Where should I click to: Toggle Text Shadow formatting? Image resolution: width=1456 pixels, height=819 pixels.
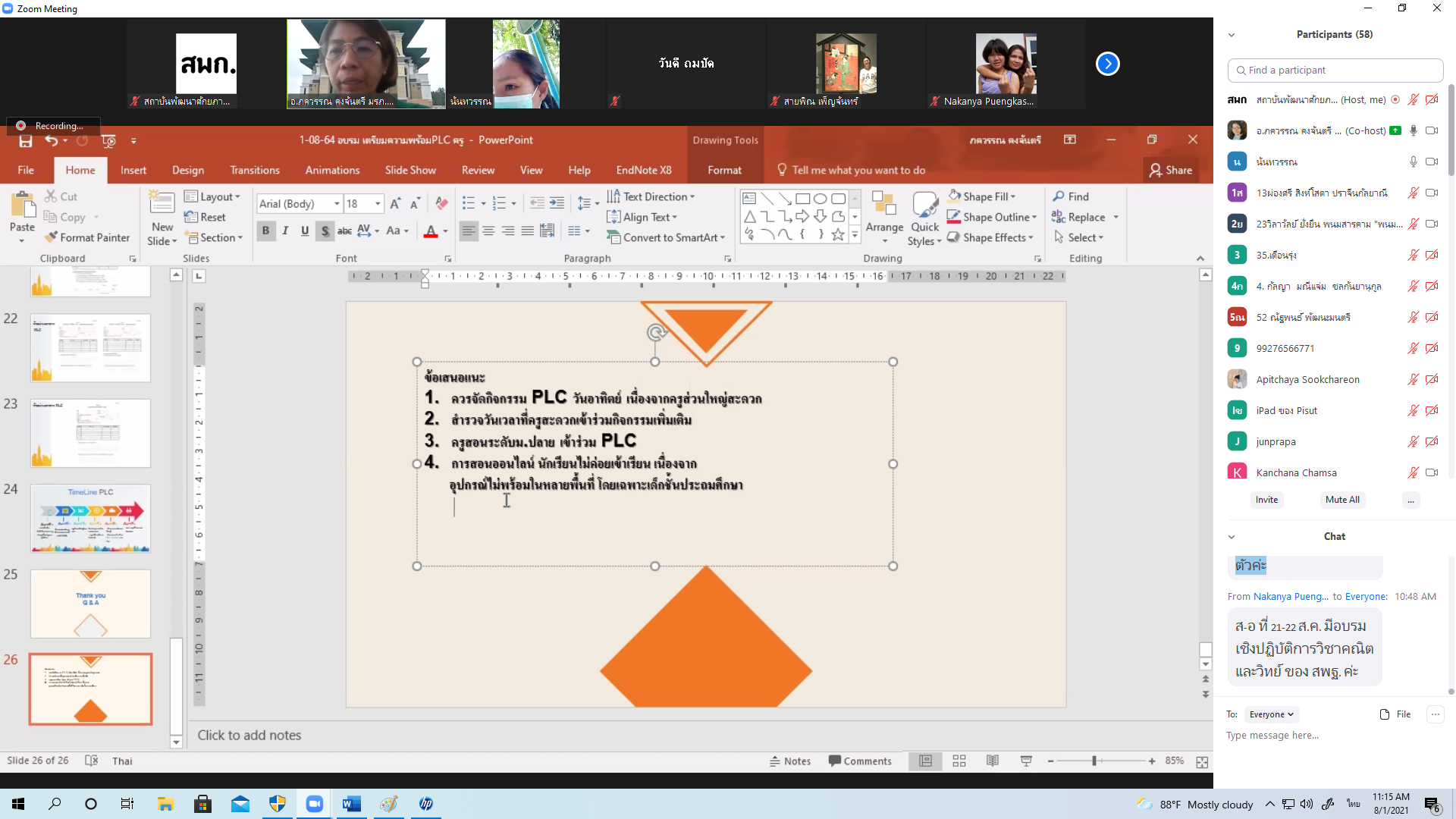pos(325,231)
